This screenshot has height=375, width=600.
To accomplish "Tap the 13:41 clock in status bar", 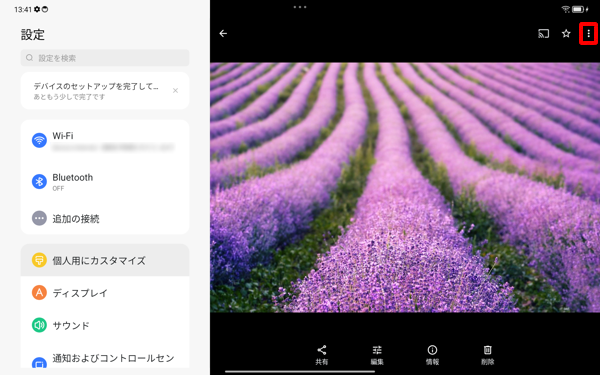I will pyautogui.click(x=23, y=10).
